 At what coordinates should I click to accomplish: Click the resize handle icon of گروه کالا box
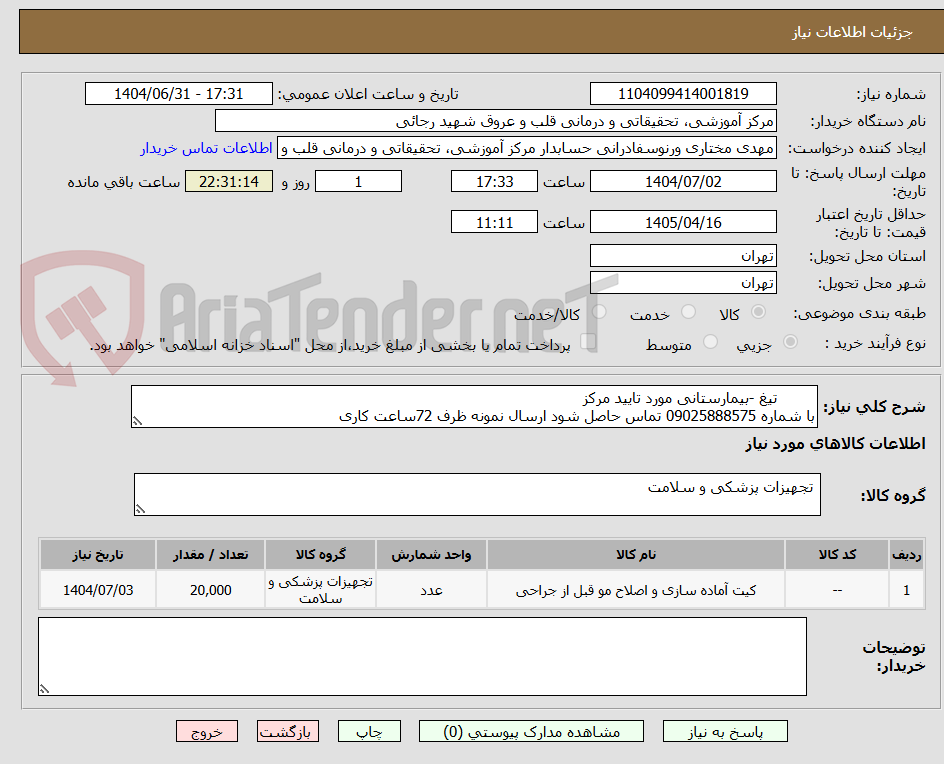[141, 507]
